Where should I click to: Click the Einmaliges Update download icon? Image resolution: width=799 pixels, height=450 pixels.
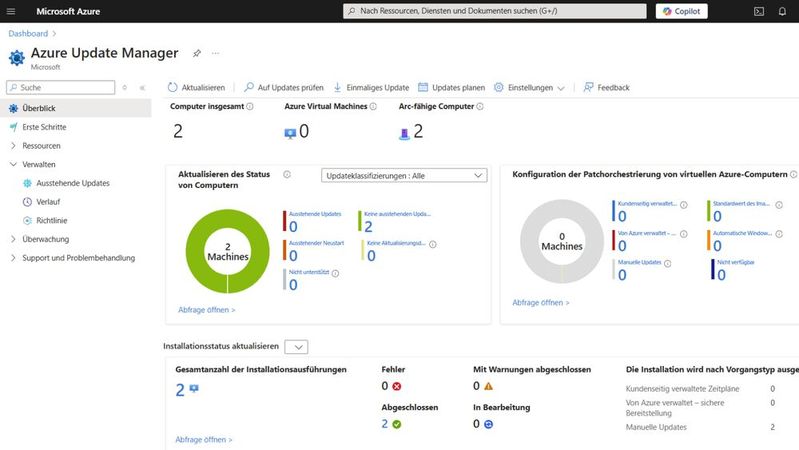[x=337, y=87]
